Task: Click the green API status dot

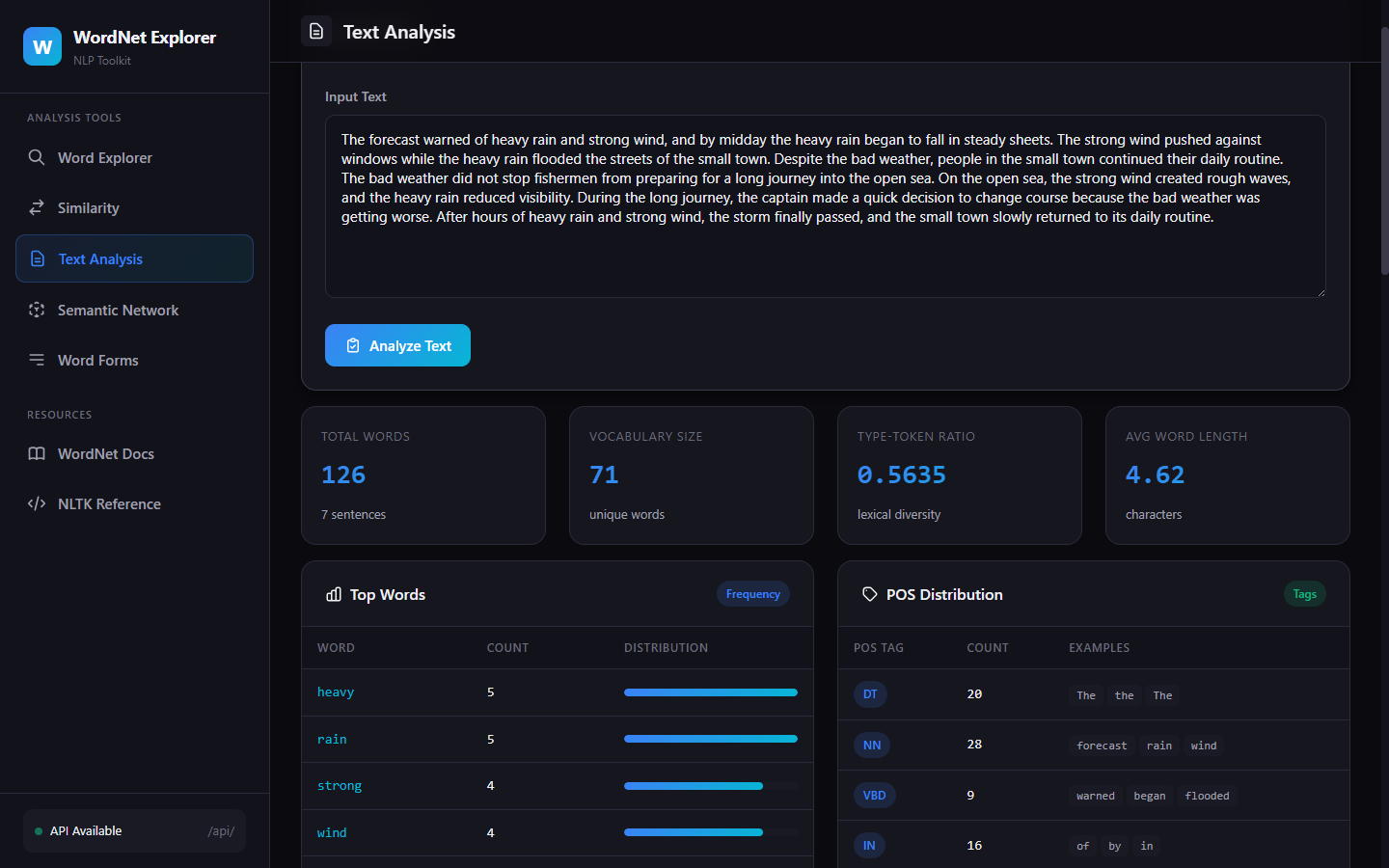Action: pyautogui.click(x=39, y=831)
